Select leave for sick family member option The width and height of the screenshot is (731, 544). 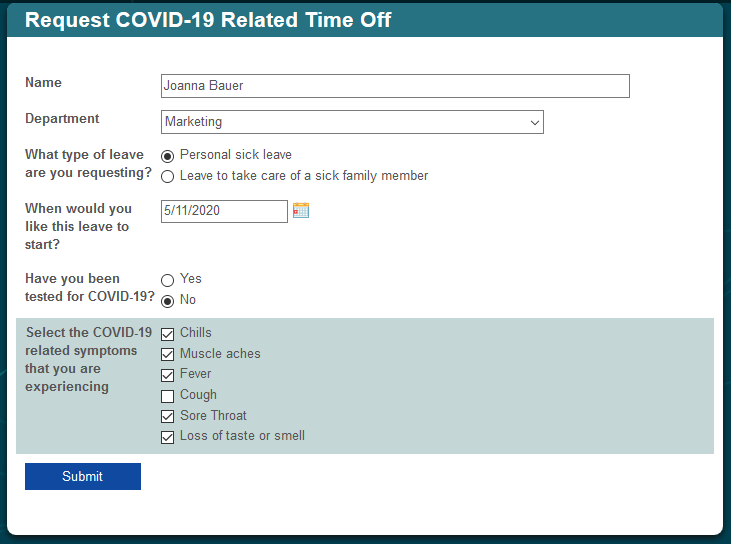click(167, 177)
